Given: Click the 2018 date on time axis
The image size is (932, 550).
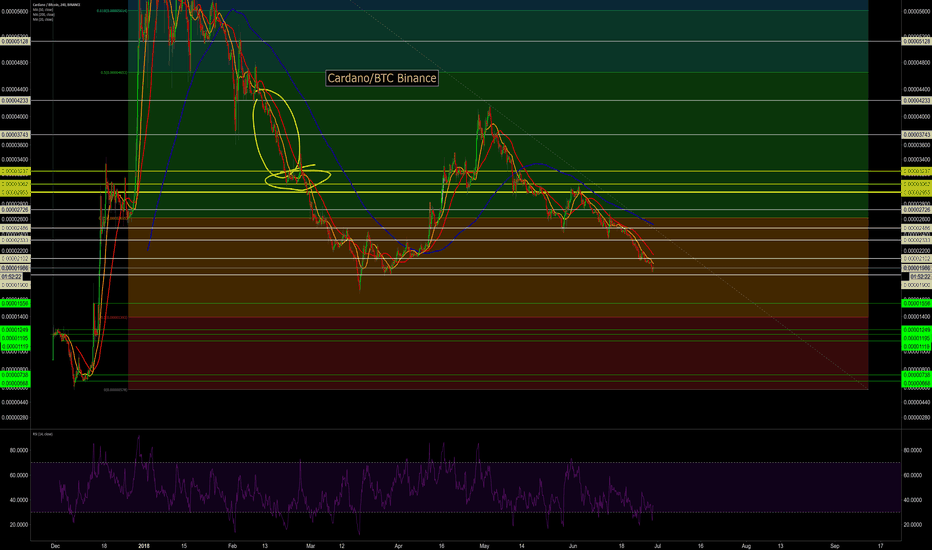Looking at the screenshot, I should tap(143, 546).
